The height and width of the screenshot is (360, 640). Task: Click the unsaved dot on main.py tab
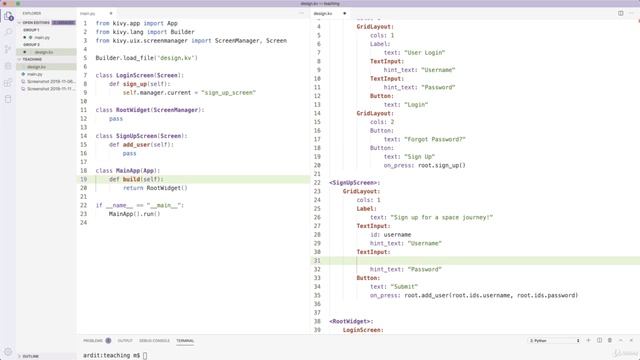click(x=111, y=13)
